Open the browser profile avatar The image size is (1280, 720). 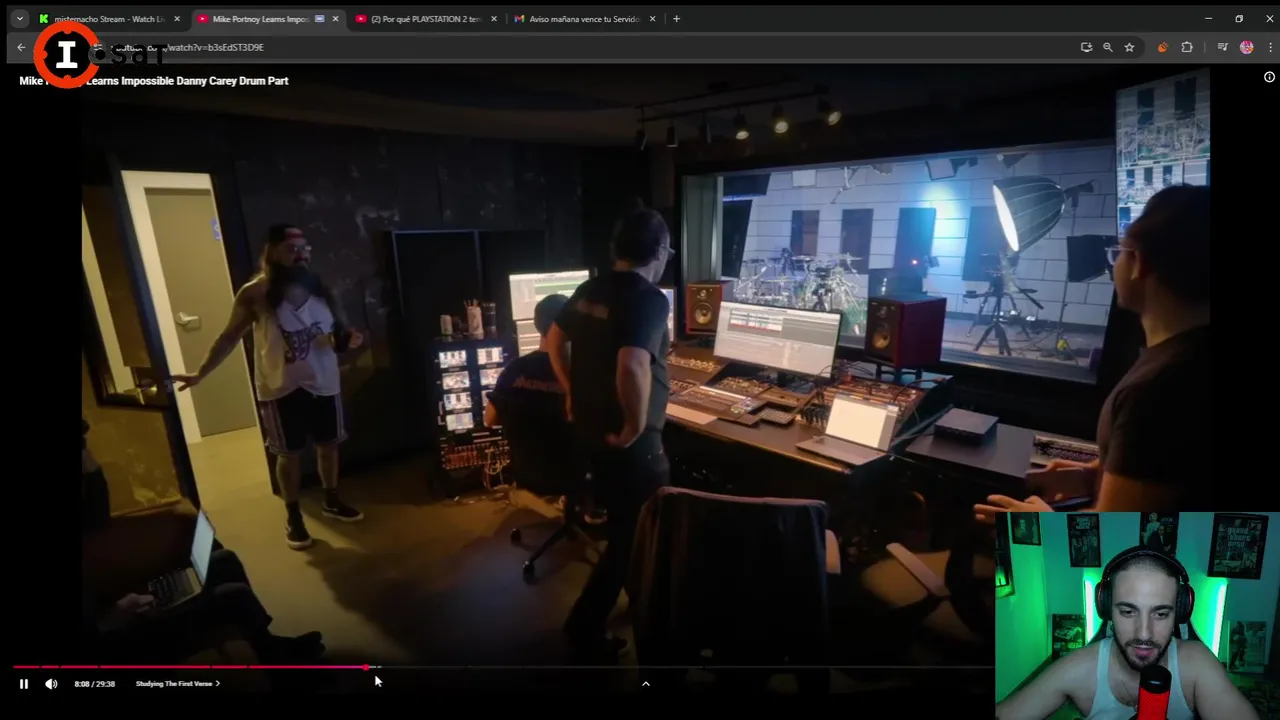(x=1246, y=47)
